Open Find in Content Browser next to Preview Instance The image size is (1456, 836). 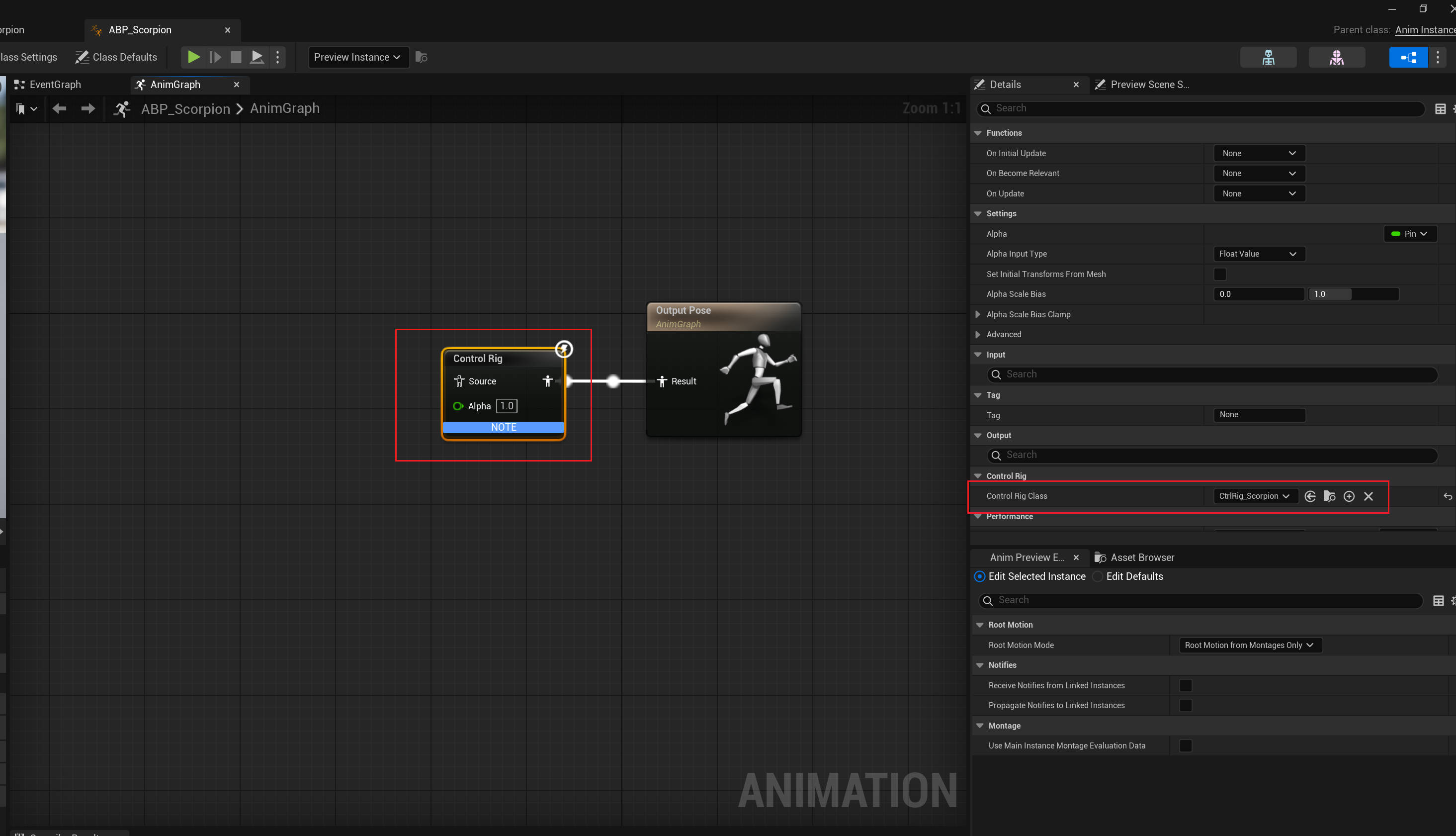click(421, 57)
